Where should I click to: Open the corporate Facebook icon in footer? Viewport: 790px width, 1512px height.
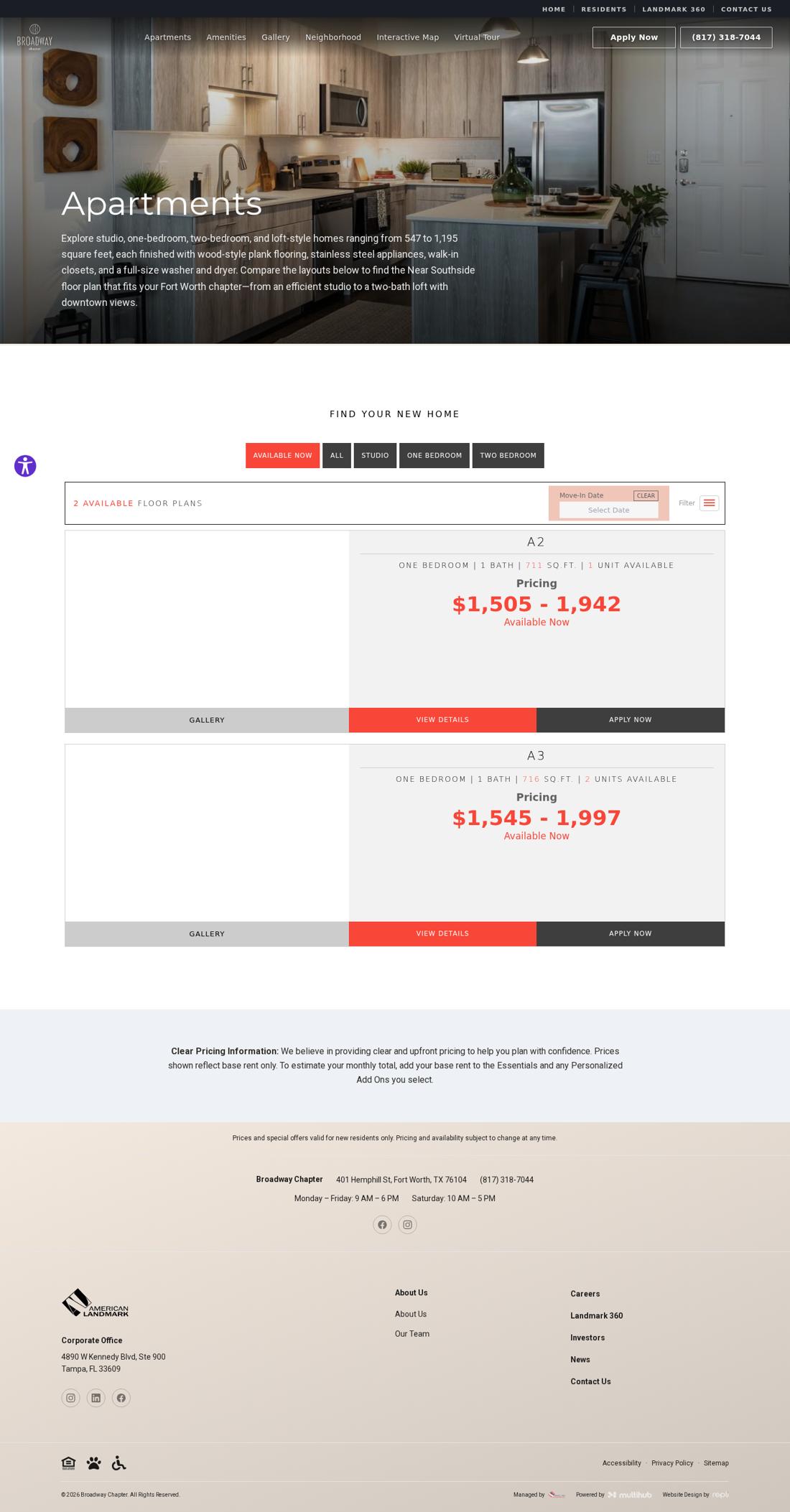tap(121, 1398)
